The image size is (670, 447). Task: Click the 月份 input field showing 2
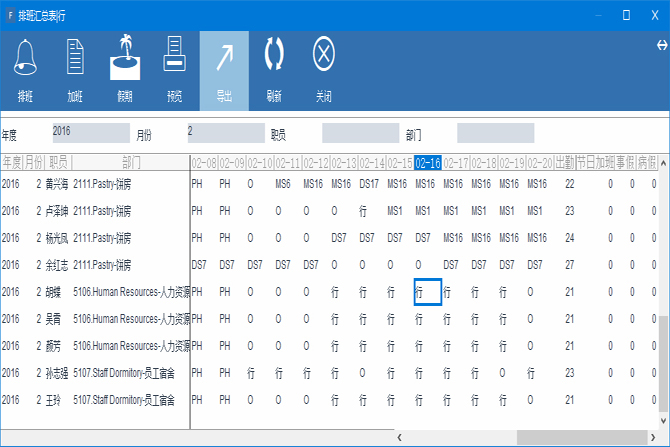225,133
